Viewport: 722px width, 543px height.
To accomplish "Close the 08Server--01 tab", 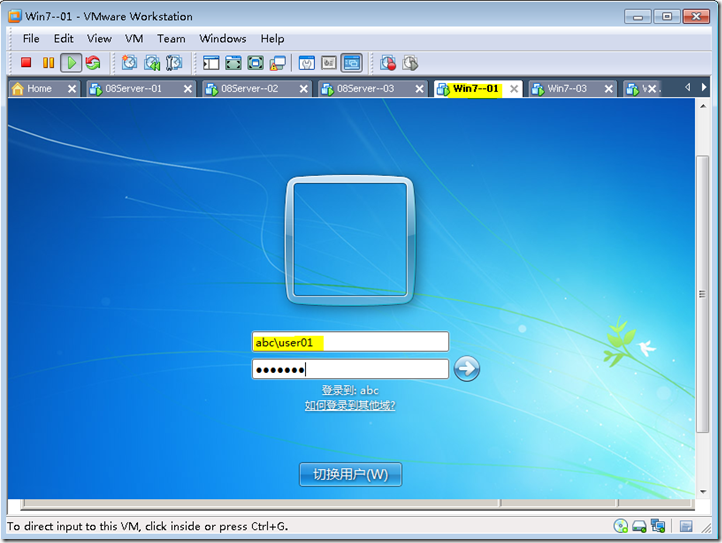I will 188,89.
